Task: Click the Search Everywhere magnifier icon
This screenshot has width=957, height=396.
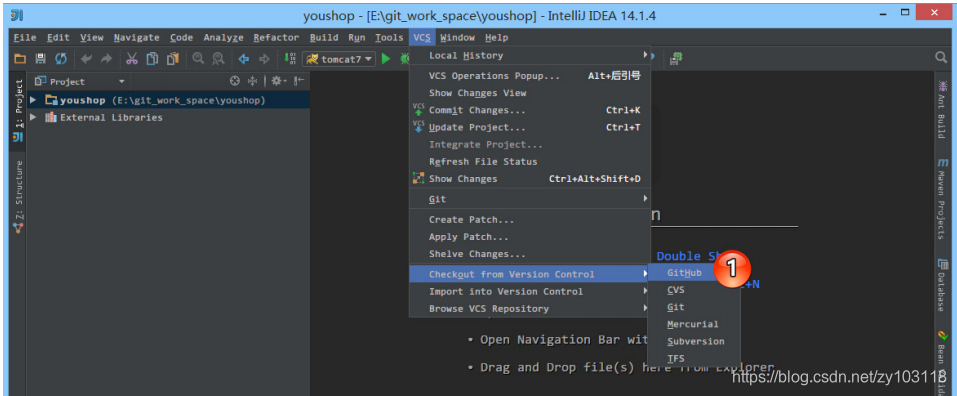Action: click(941, 57)
